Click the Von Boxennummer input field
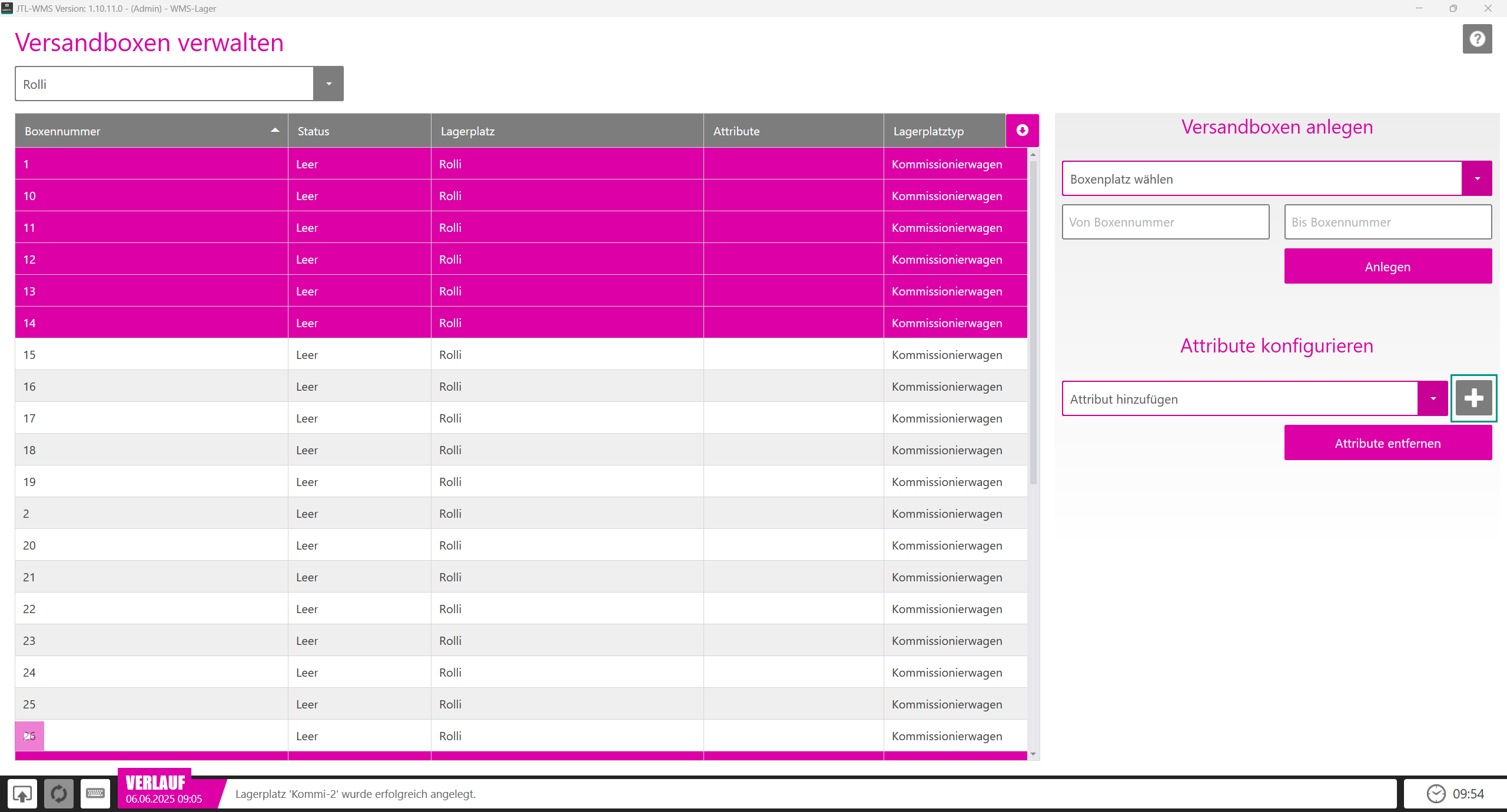 coord(1165,222)
